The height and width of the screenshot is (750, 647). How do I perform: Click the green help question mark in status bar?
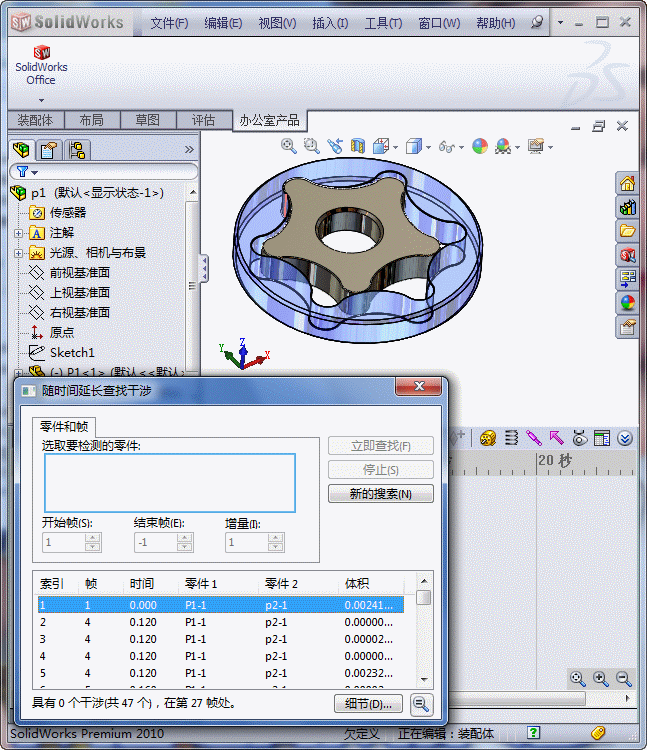click(533, 732)
